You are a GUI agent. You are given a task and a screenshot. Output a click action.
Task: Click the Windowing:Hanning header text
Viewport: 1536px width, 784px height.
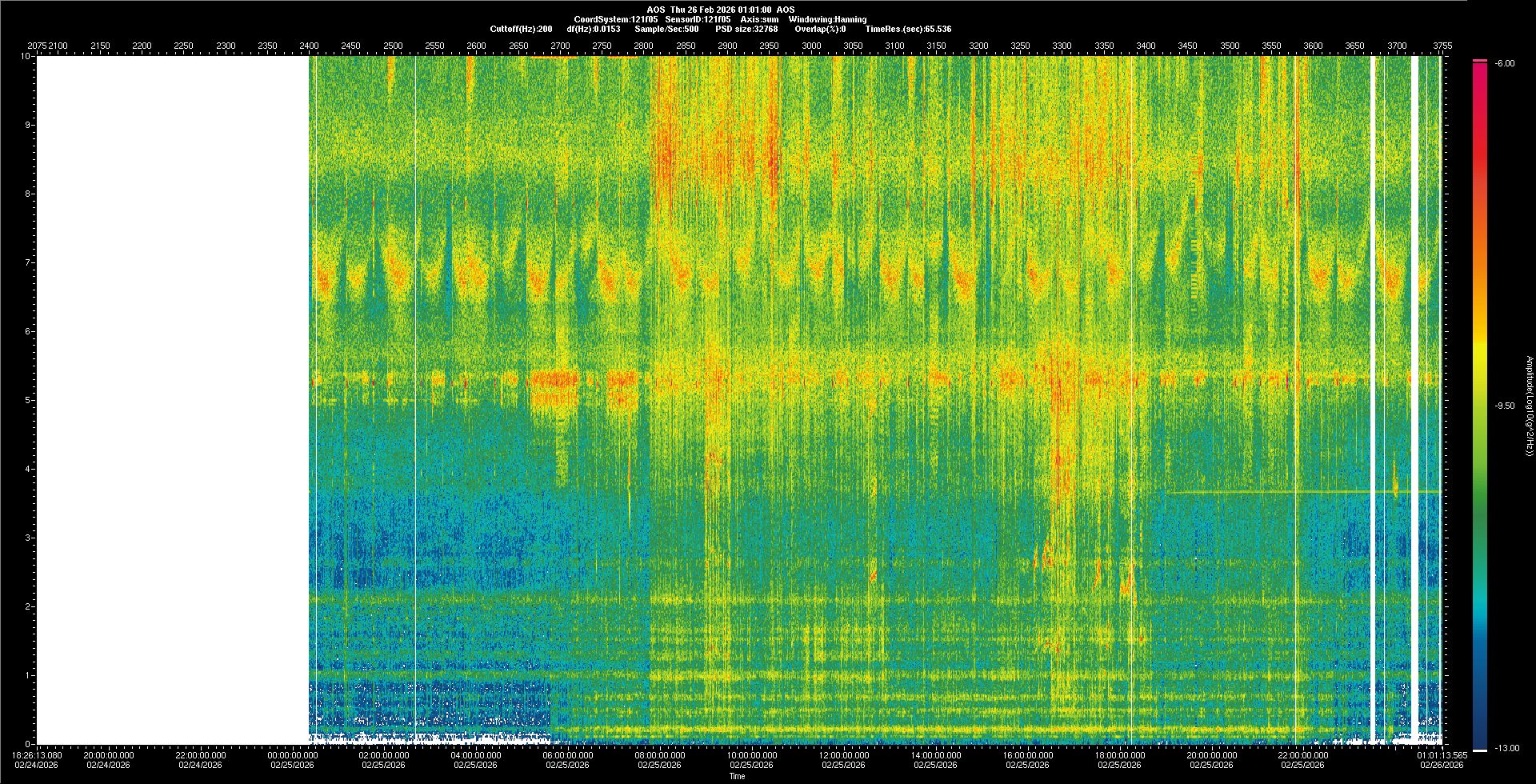pos(826,19)
